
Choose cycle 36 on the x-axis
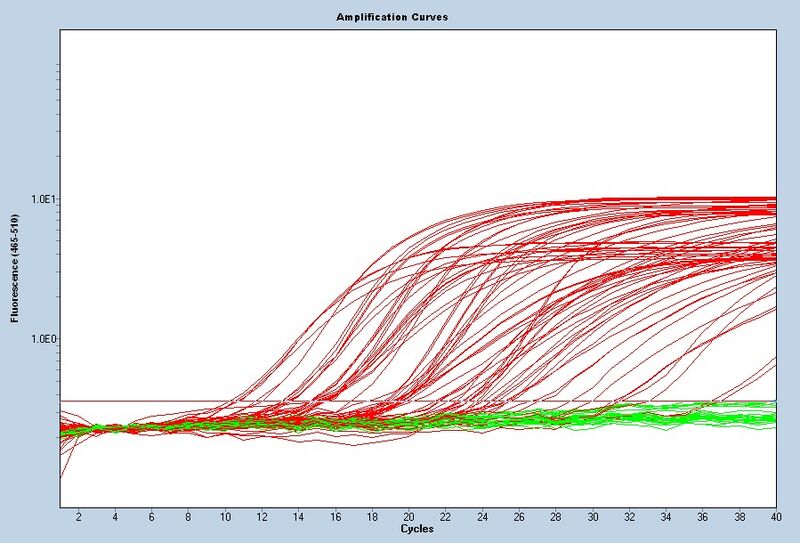(x=703, y=518)
